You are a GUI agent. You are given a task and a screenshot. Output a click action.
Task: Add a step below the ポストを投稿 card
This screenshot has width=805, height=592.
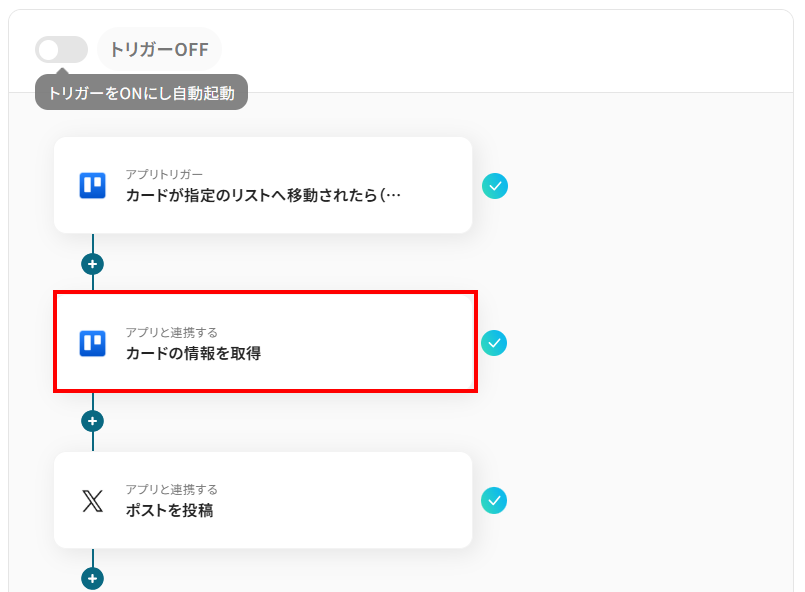pos(92,578)
